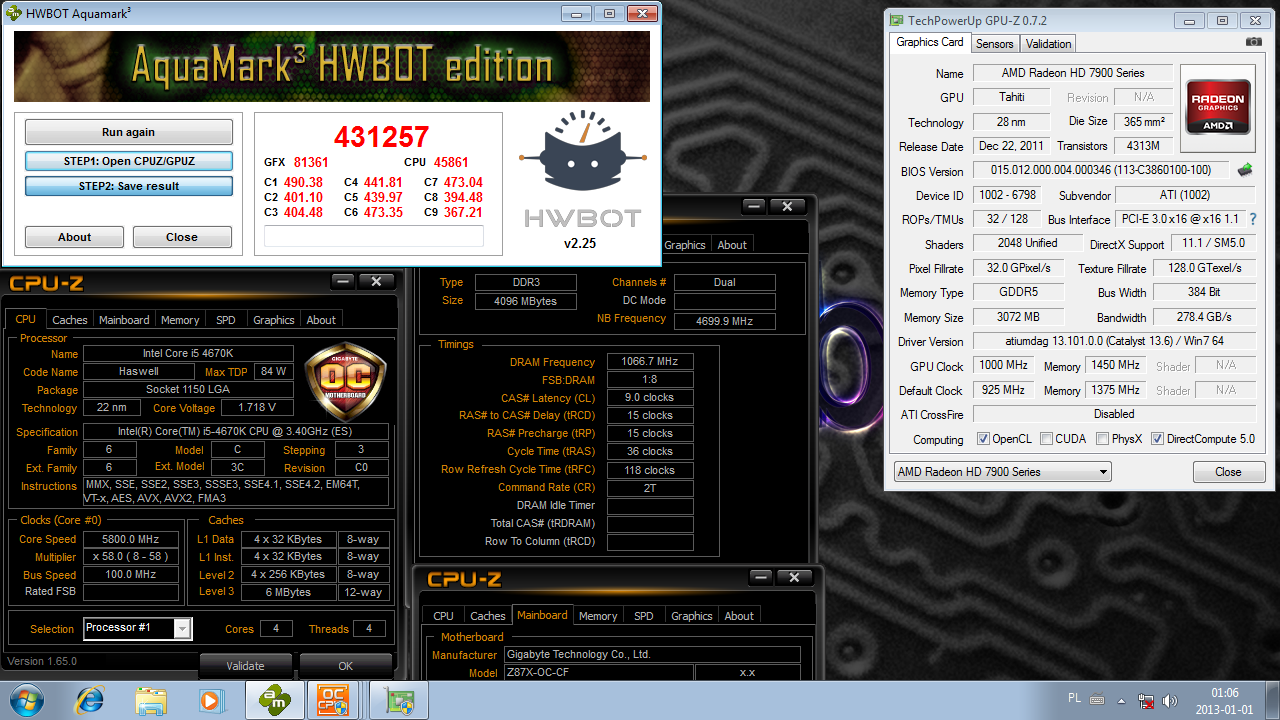The height and width of the screenshot is (720, 1280).
Task: Click the Radeon Graphics AMD logo
Action: [x=1217, y=107]
